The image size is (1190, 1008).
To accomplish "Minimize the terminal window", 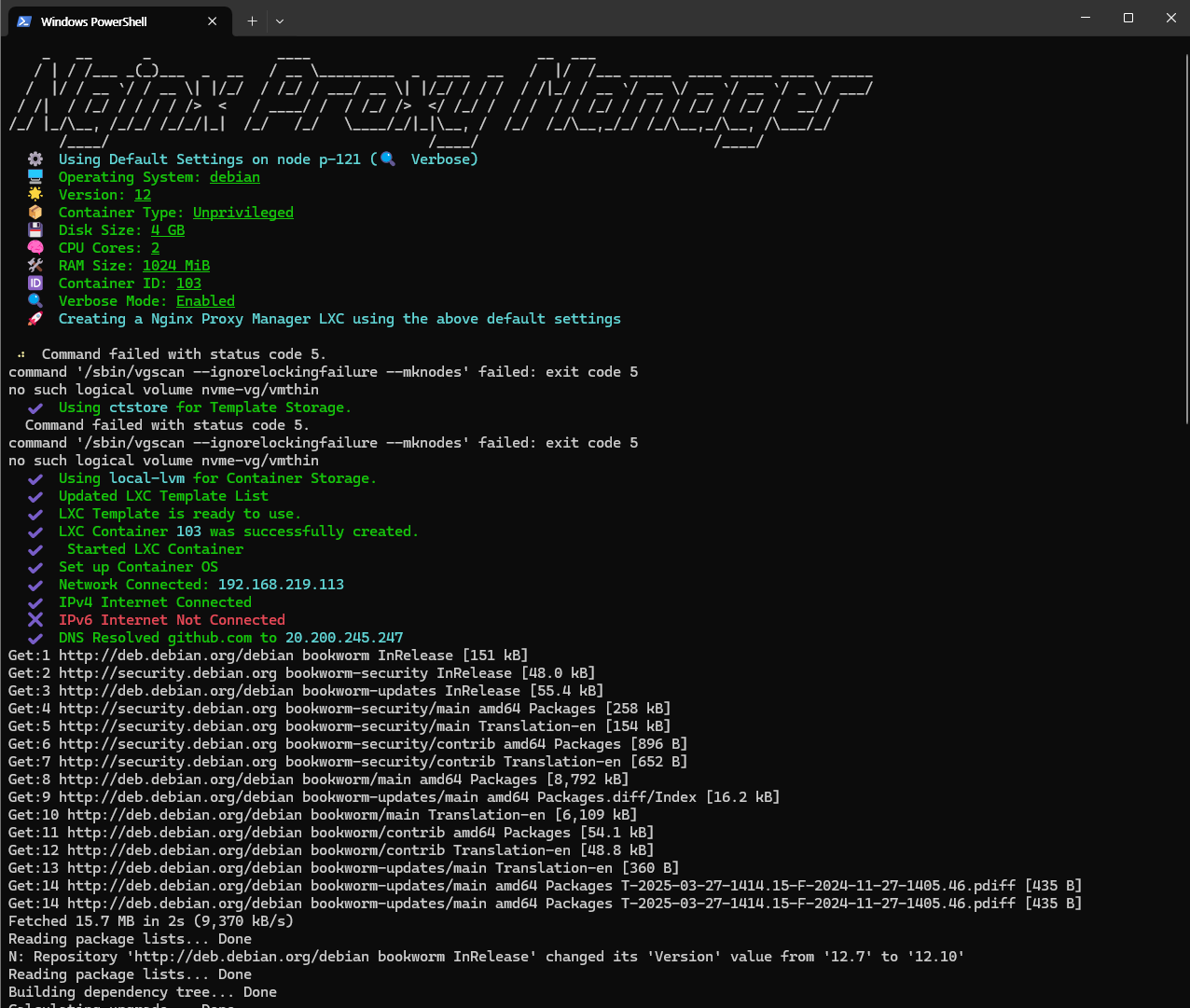I will (x=1085, y=18).
